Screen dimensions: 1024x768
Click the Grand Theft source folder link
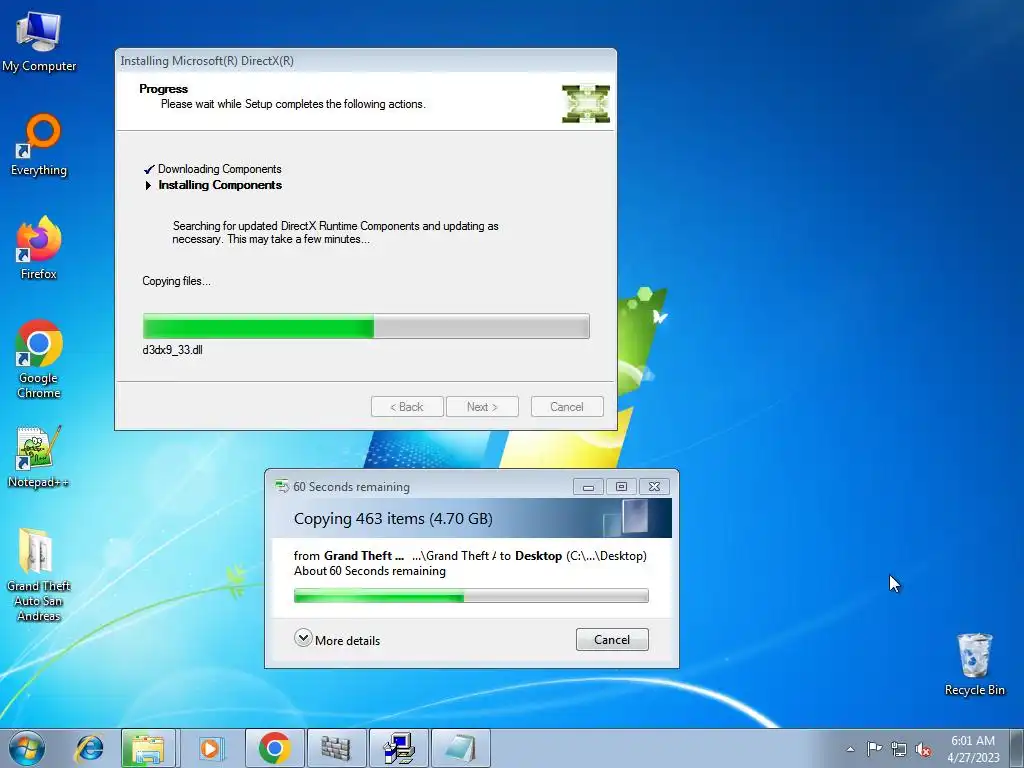point(364,556)
